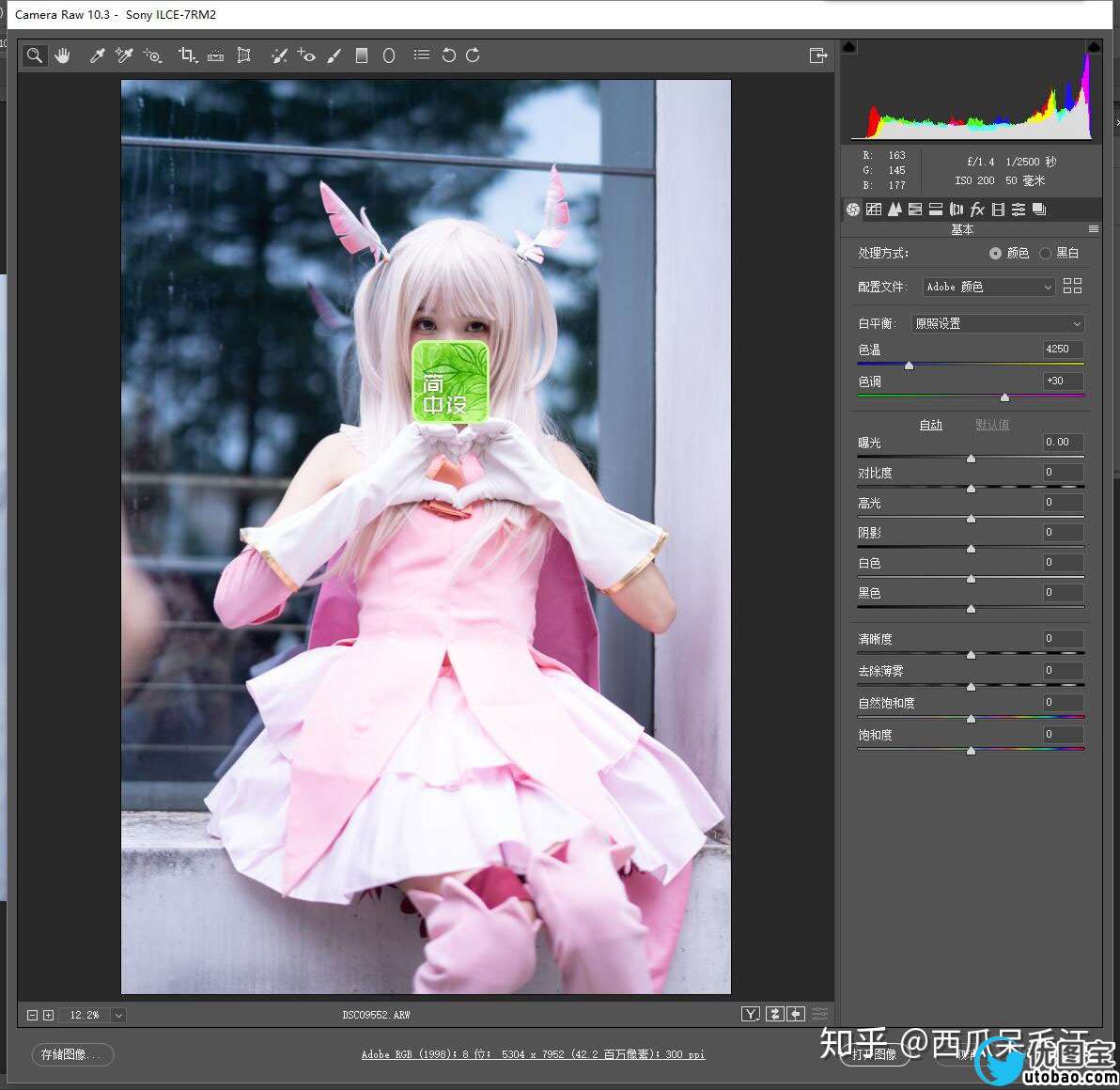Toggle highlight clipping warning in histogram

[x=1094, y=47]
